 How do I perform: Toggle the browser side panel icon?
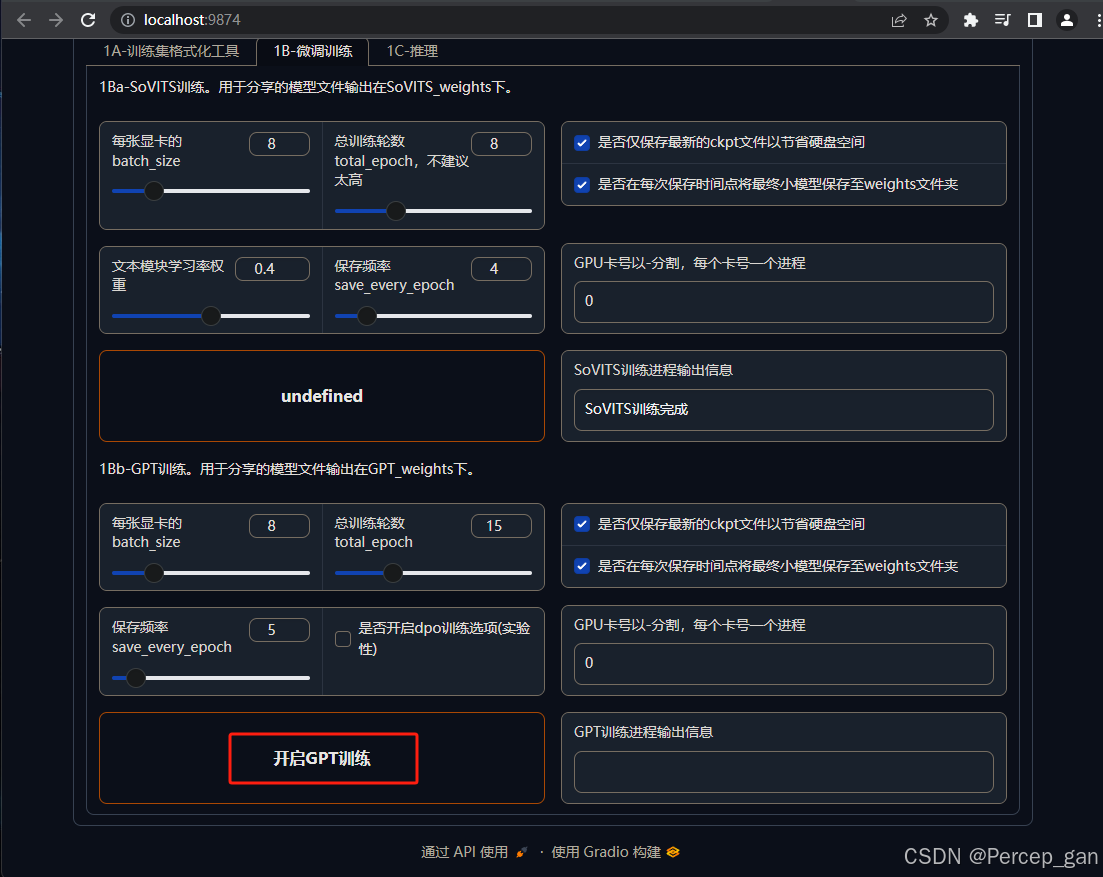click(1035, 20)
